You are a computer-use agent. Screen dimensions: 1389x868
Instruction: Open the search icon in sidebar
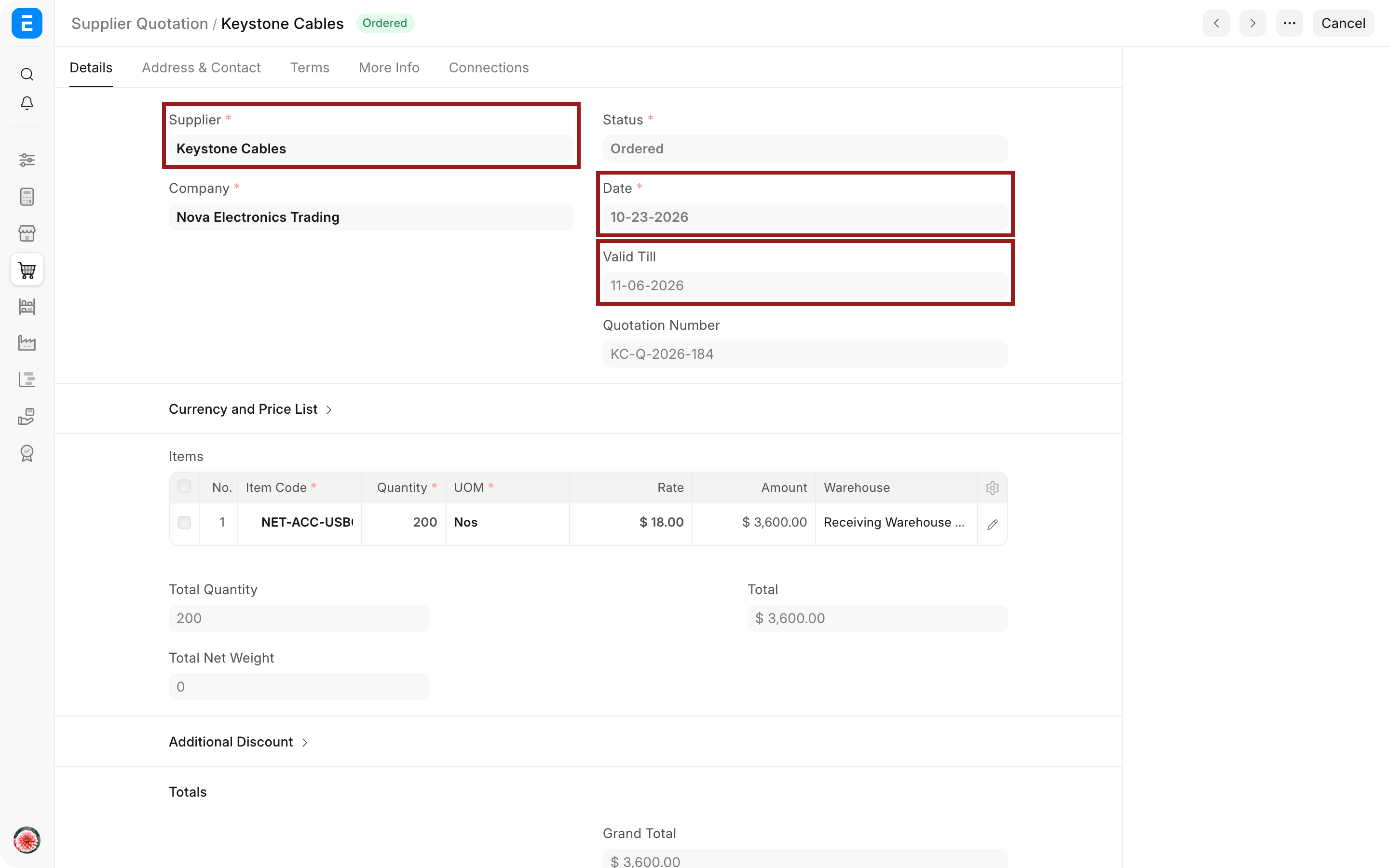(27, 74)
